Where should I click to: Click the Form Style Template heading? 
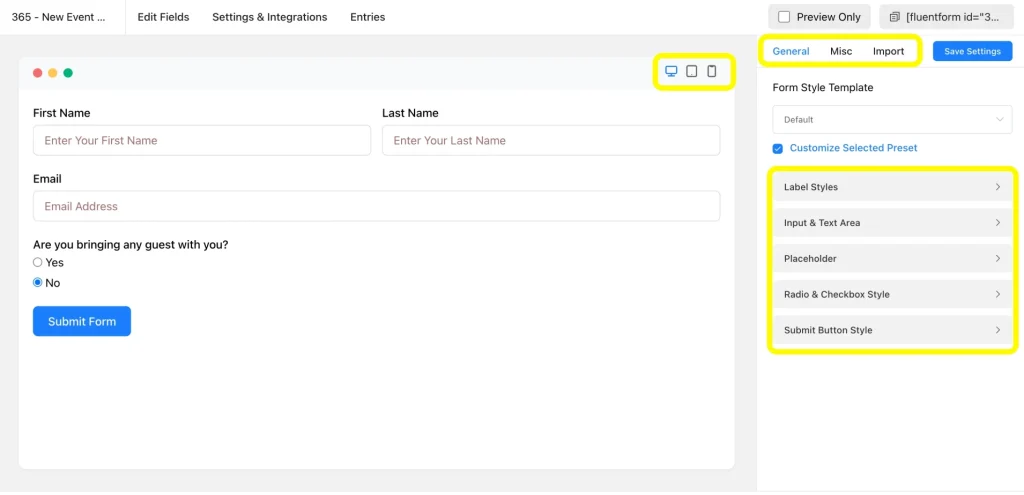(823, 88)
